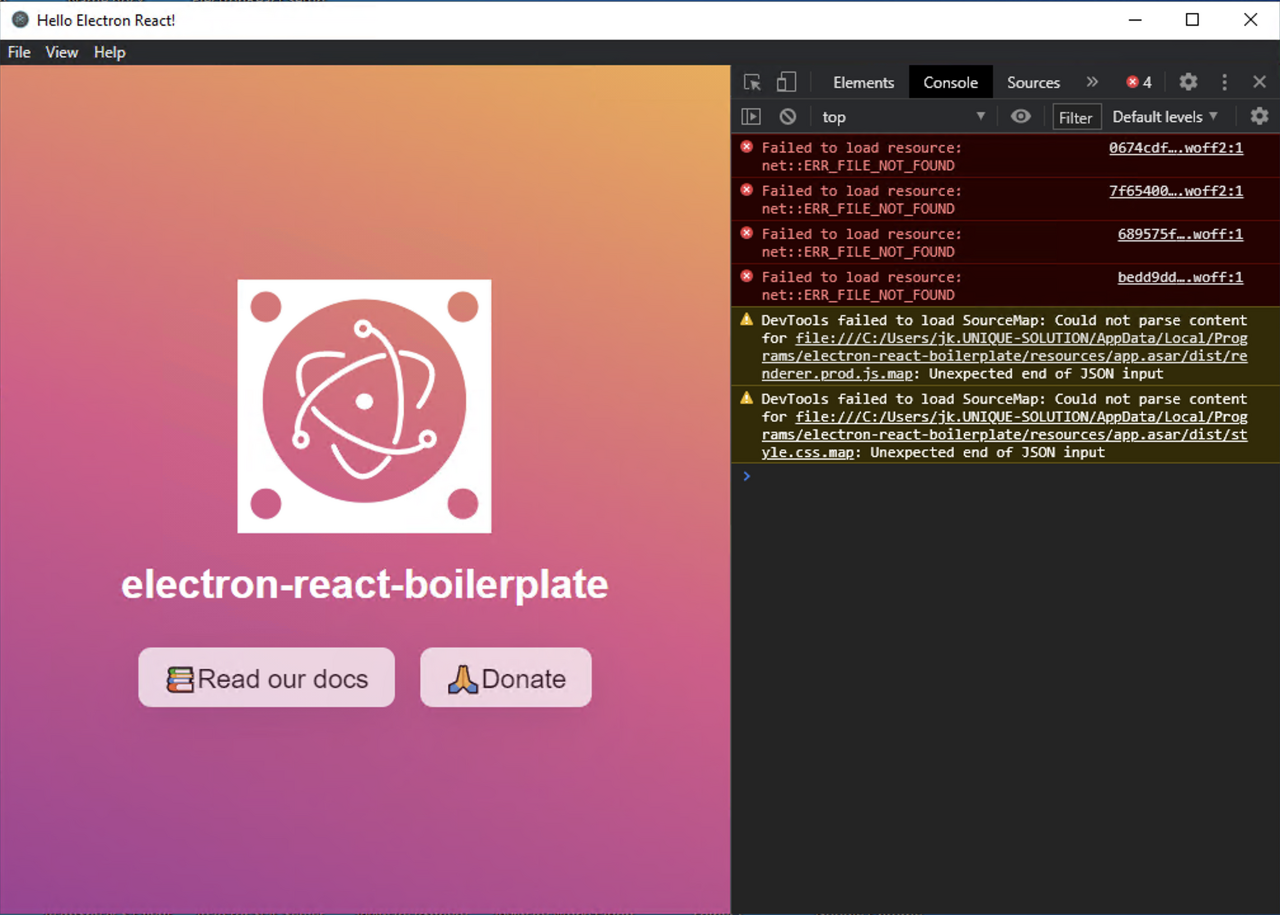
Task: Open the File menu
Action: [x=19, y=52]
